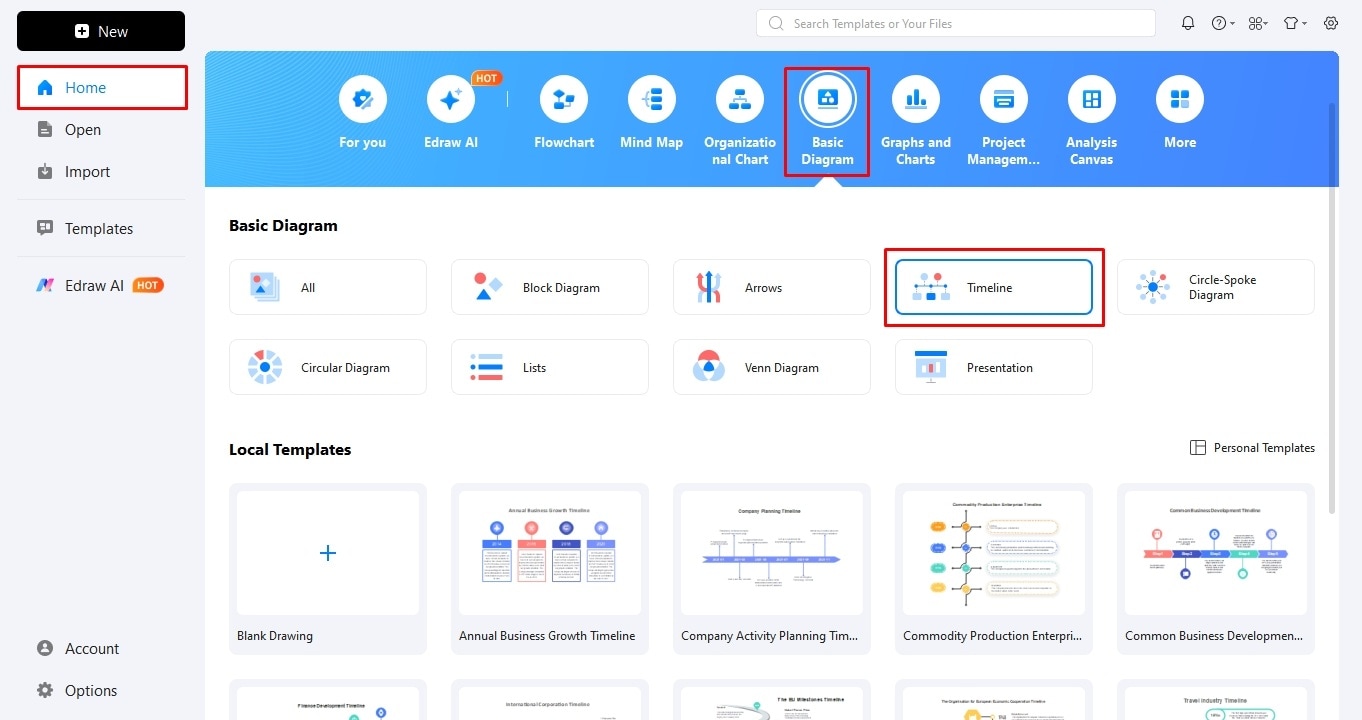Expand the shirt theme dropdown
Screen dimensions: 1362x720
pos(1296,23)
